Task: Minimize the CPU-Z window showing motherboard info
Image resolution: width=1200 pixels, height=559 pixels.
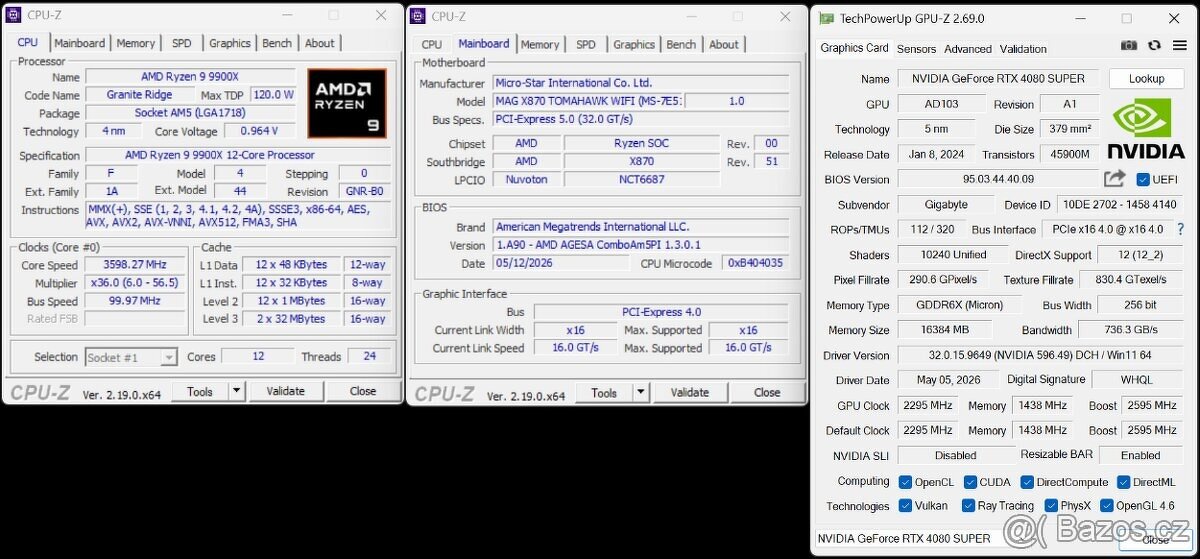Action: tap(692, 16)
